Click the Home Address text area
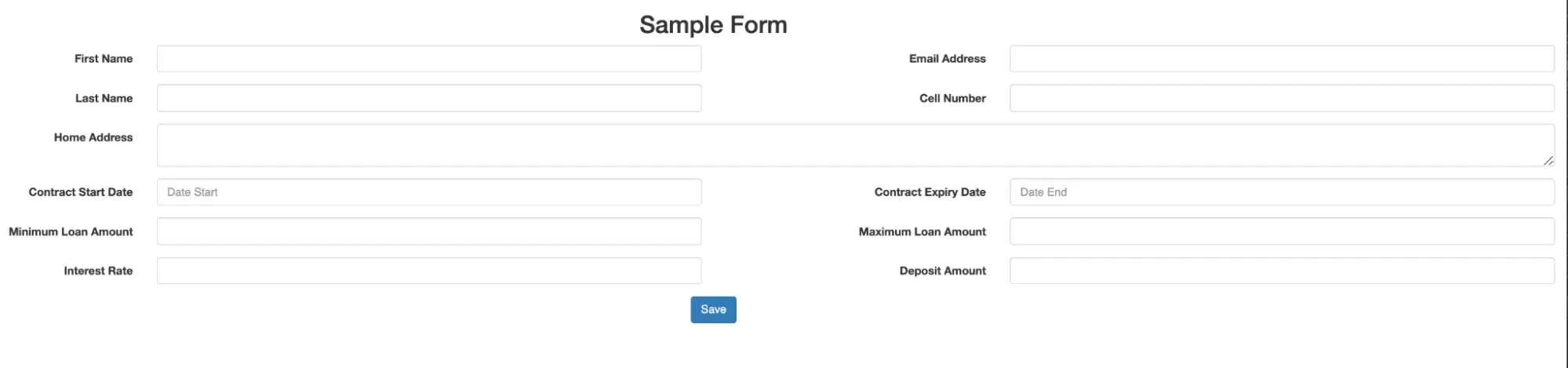This screenshot has width=1568, height=368. point(855,145)
